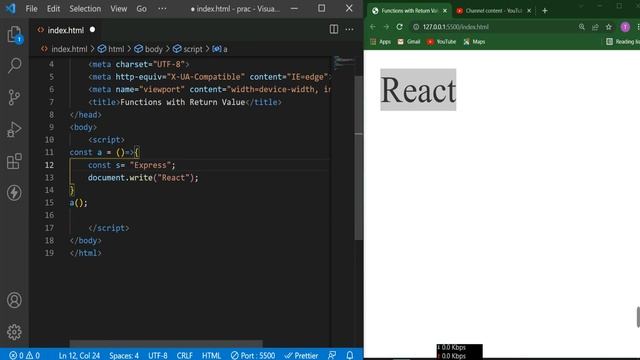This screenshot has width=640, height=360.
Task: Click the a(); call on line 15
Action: [78, 202]
